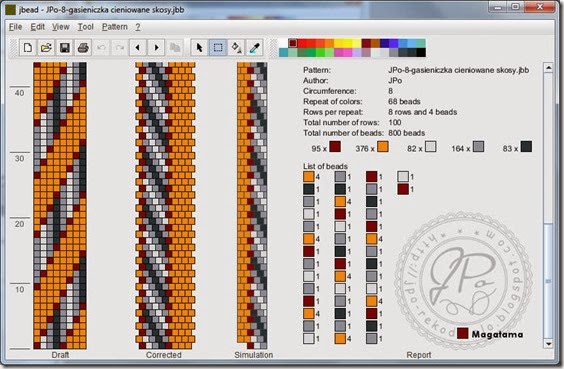The height and width of the screenshot is (369, 564).
Task: Open the File menu
Action: point(15,27)
